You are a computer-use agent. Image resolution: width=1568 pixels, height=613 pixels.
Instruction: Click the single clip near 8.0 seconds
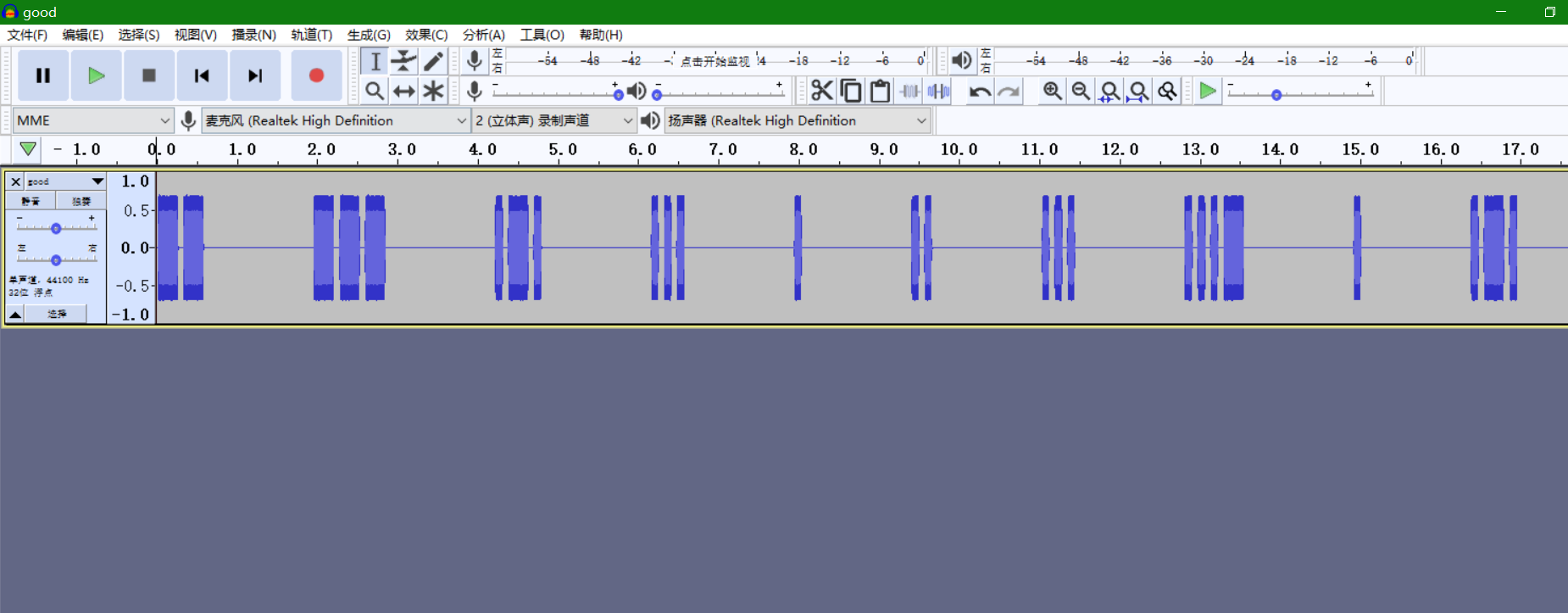[798, 248]
